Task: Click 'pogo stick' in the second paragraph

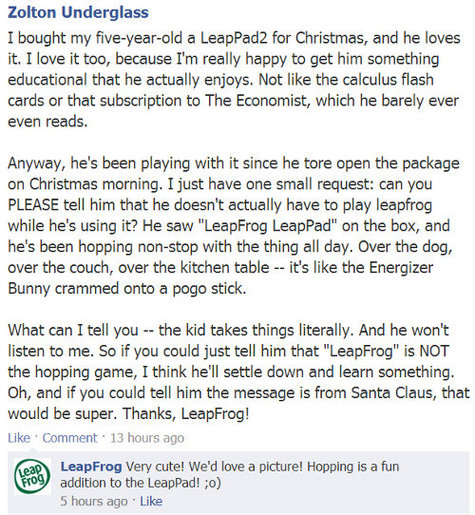Action: (x=209, y=289)
